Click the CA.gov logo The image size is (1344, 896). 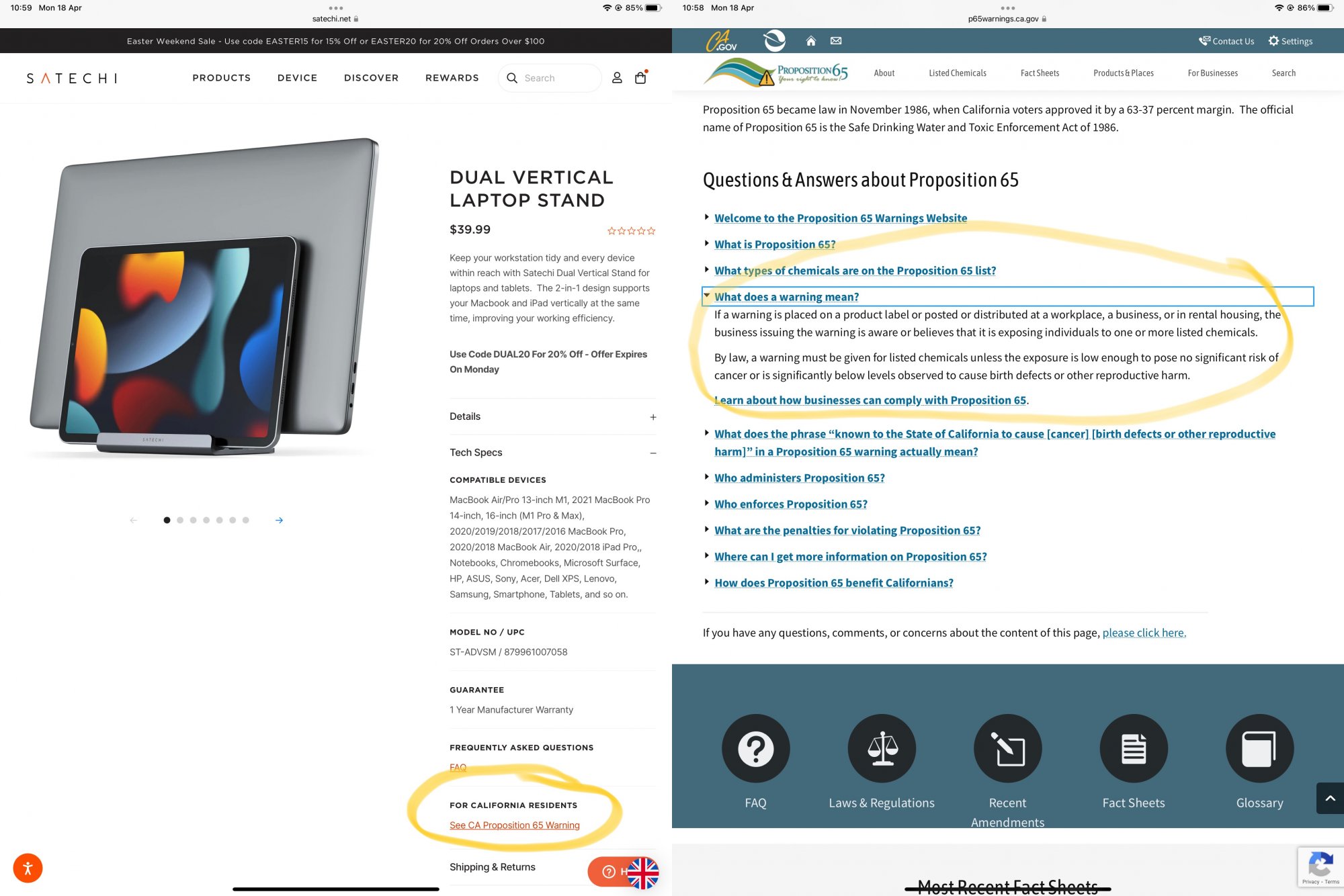721,41
